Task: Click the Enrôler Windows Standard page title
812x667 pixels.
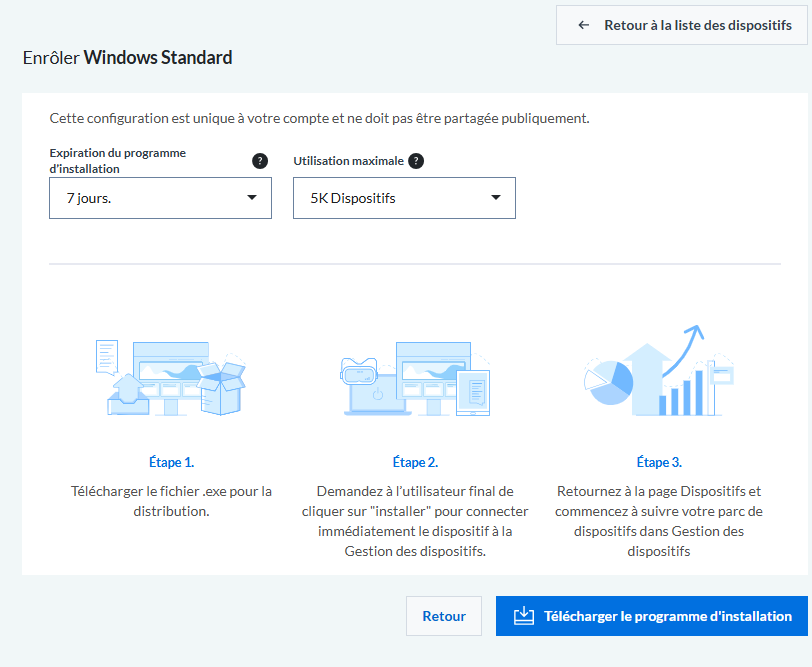Action: tap(127, 57)
